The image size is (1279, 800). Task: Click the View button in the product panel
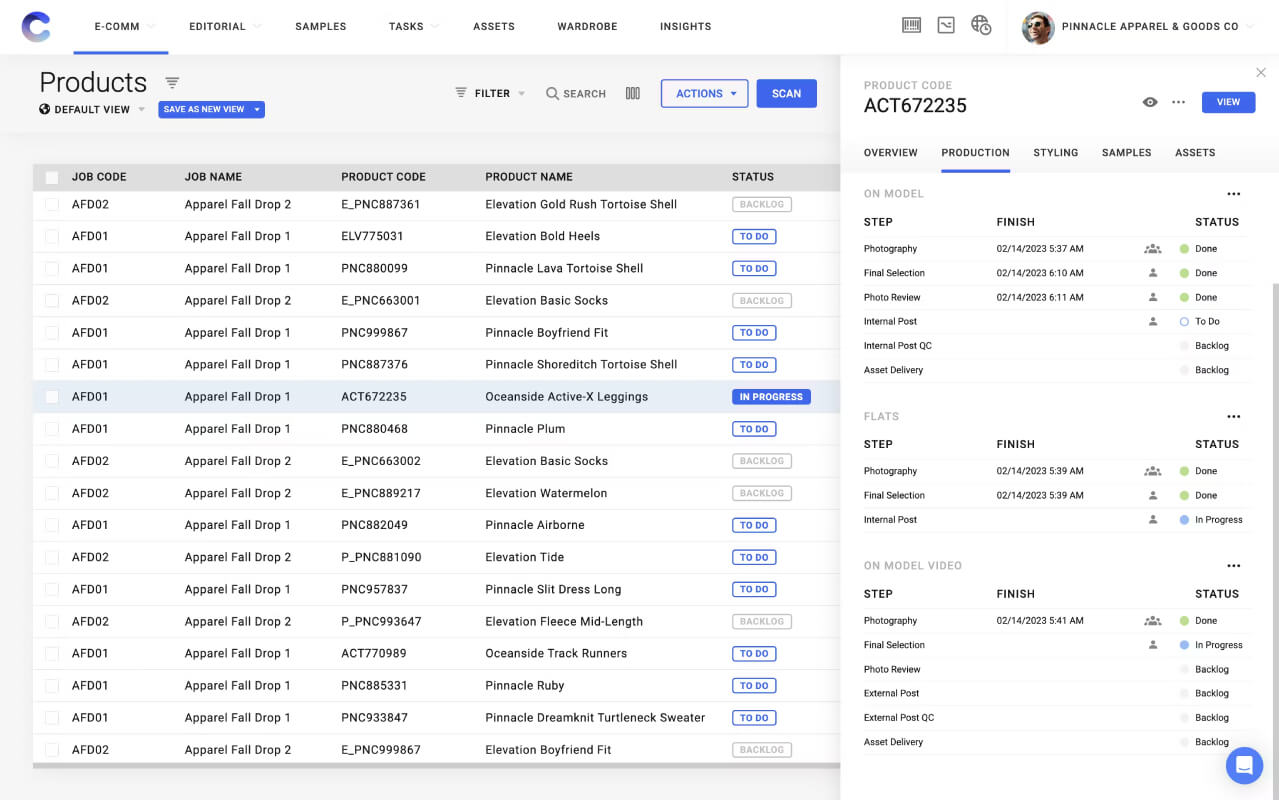pyautogui.click(x=1228, y=102)
